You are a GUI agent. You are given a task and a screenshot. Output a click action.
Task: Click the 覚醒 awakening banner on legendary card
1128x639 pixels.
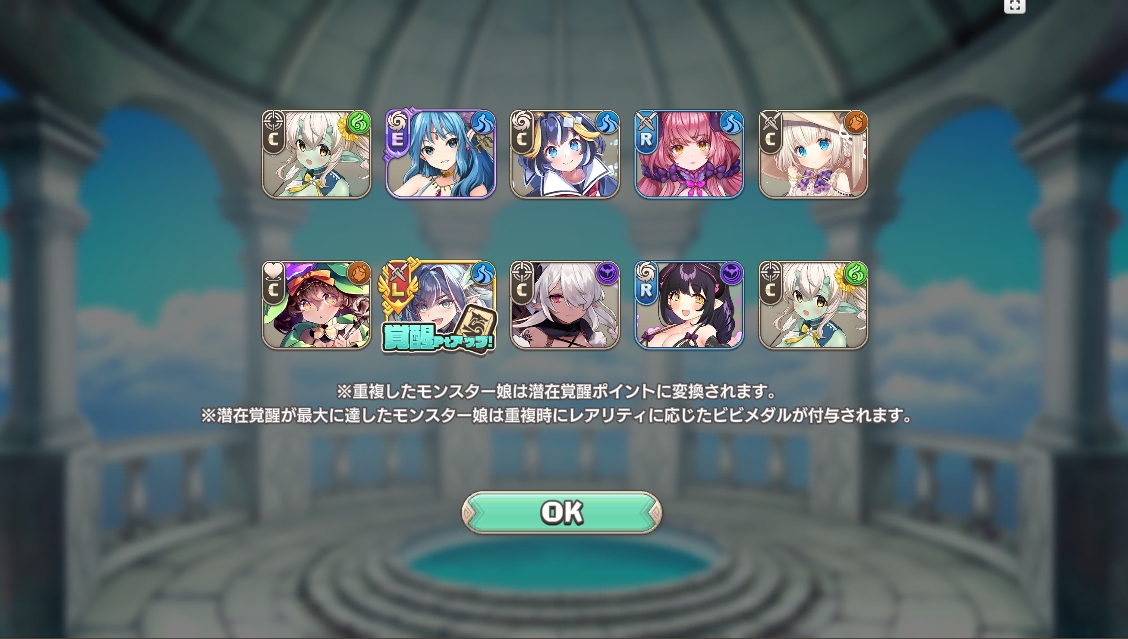tap(438, 336)
